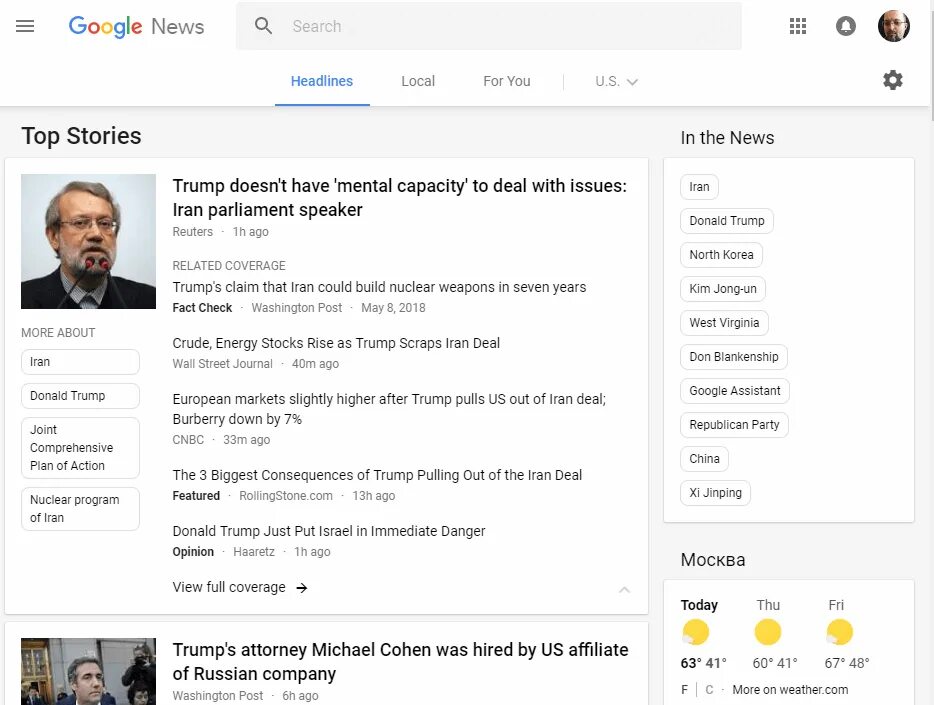
Task: Open the hamburger main menu
Action: [25, 26]
